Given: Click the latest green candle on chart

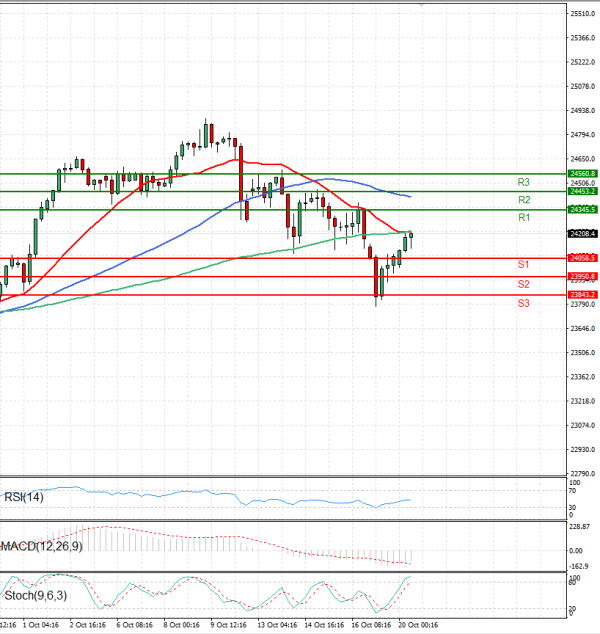Looking at the screenshot, I should (411, 239).
